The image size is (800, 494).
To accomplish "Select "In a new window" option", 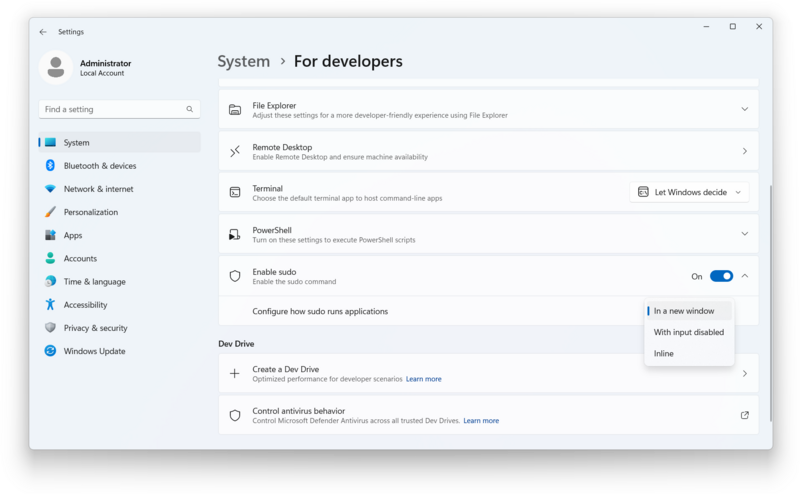I will click(x=684, y=311).
